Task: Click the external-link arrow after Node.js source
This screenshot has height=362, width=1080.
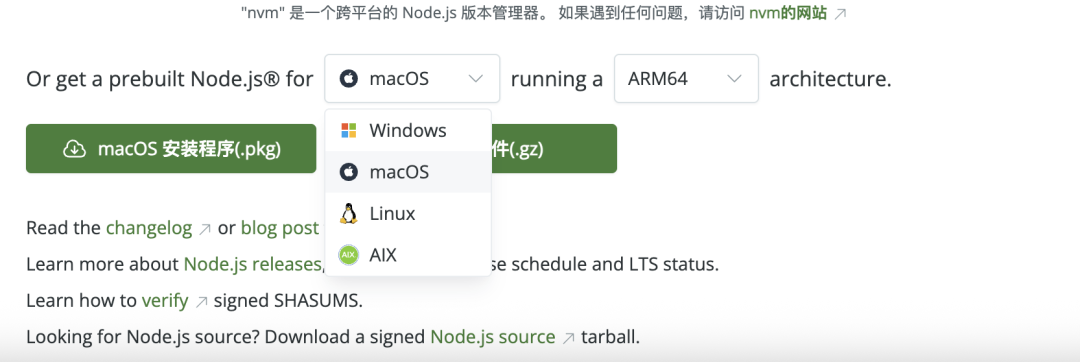Action: coord(568,338)
